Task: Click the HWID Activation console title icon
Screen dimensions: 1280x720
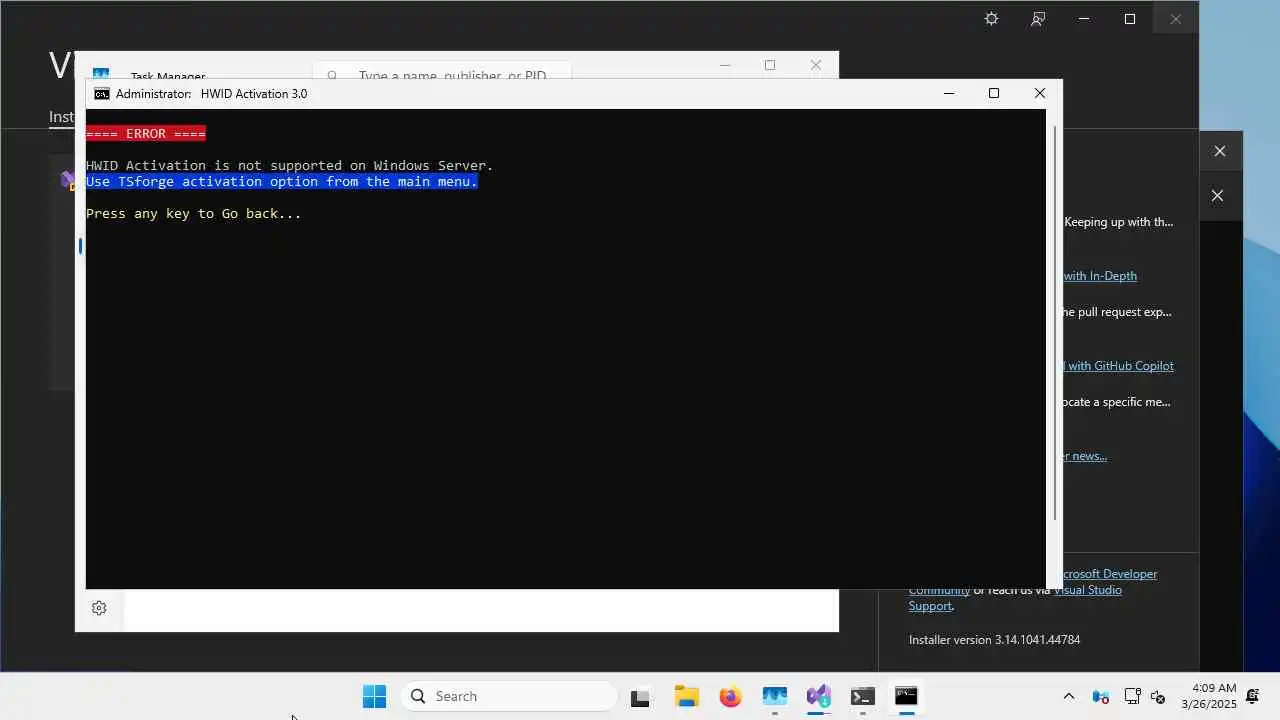Action: (x=101, y=94)
